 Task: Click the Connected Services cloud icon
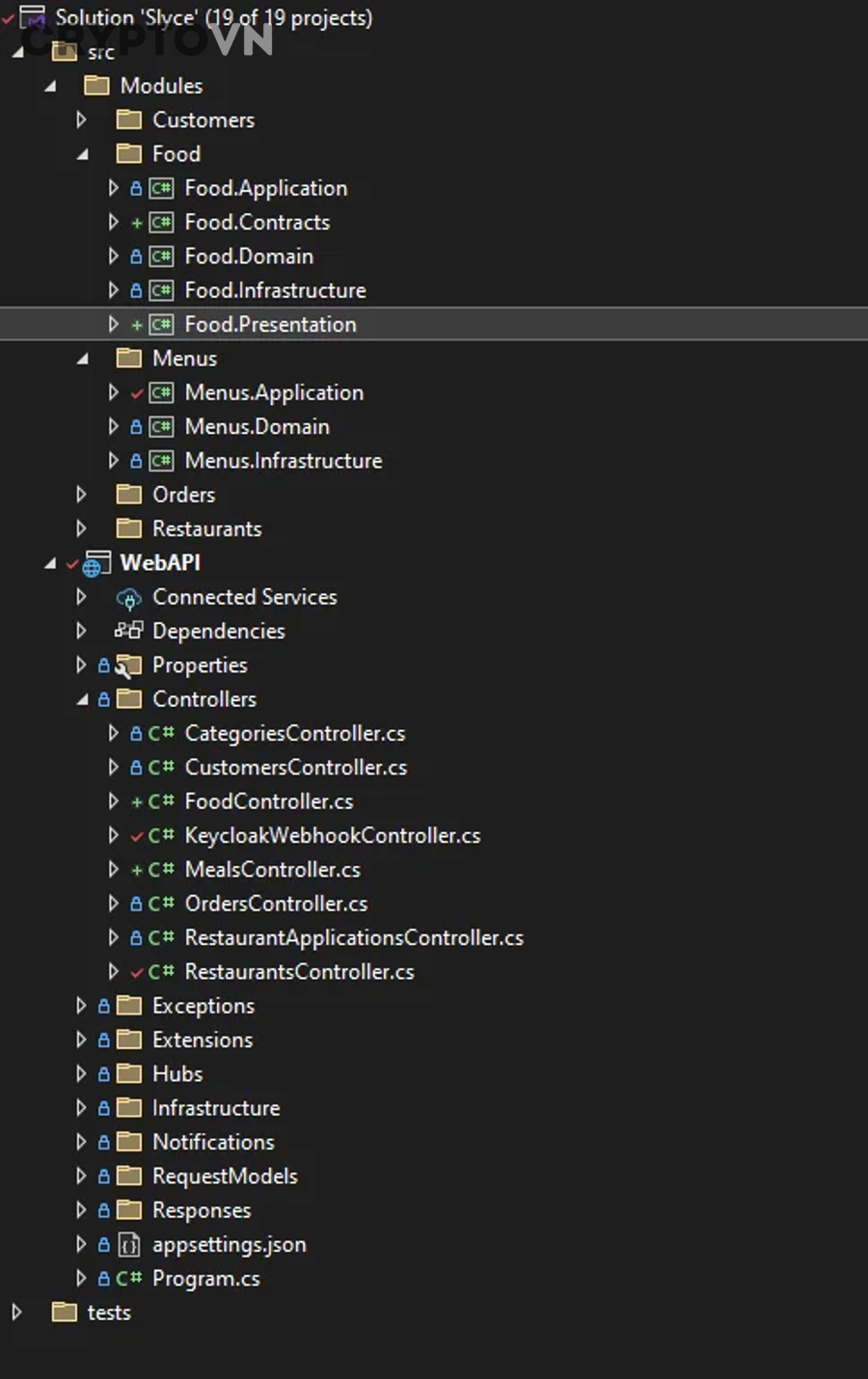[x=128, y=598]
